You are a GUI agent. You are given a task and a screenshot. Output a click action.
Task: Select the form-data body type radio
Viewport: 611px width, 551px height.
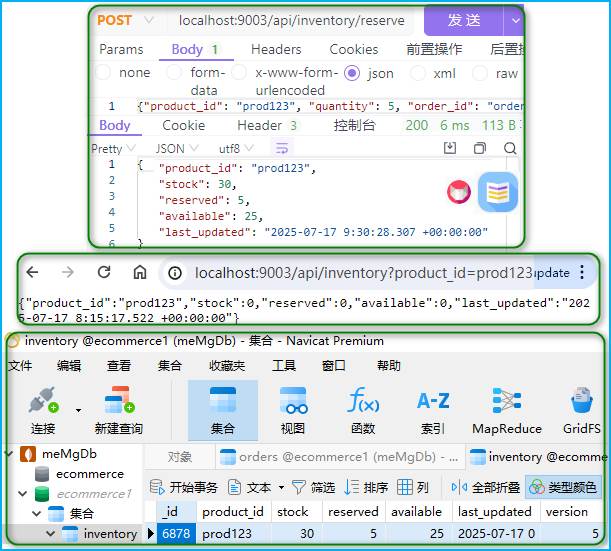174,72
